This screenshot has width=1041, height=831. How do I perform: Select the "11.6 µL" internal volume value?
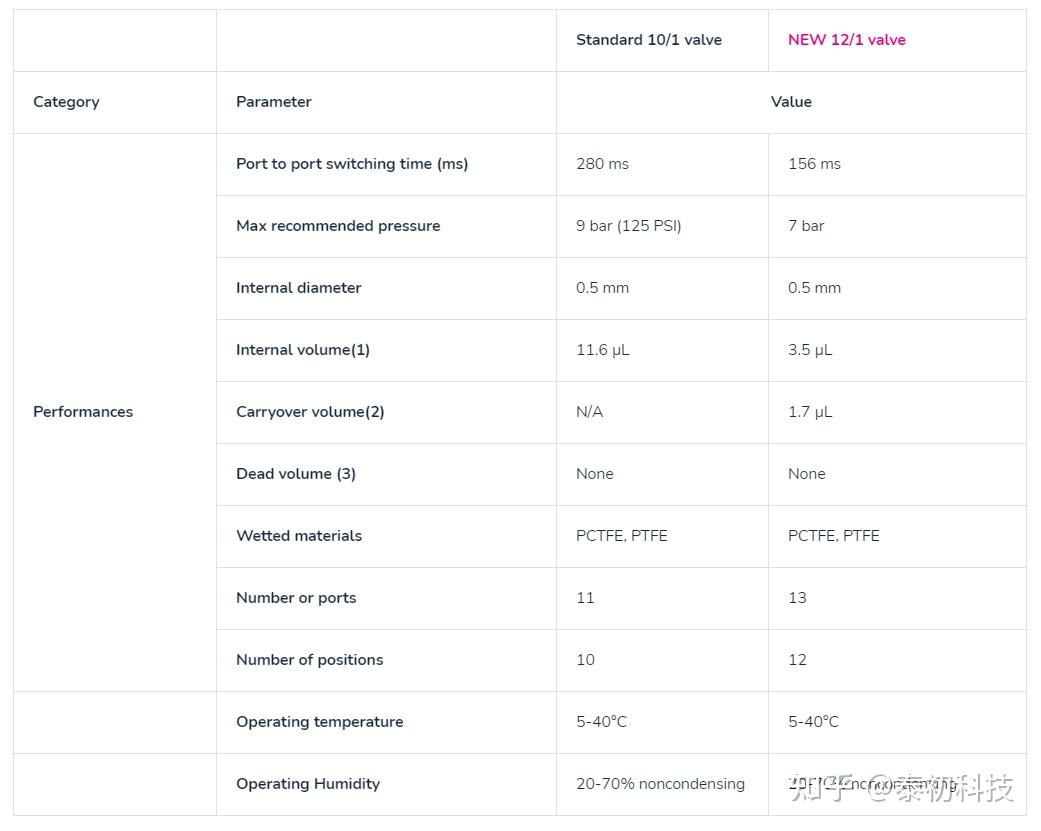click(x=602, y=350)
